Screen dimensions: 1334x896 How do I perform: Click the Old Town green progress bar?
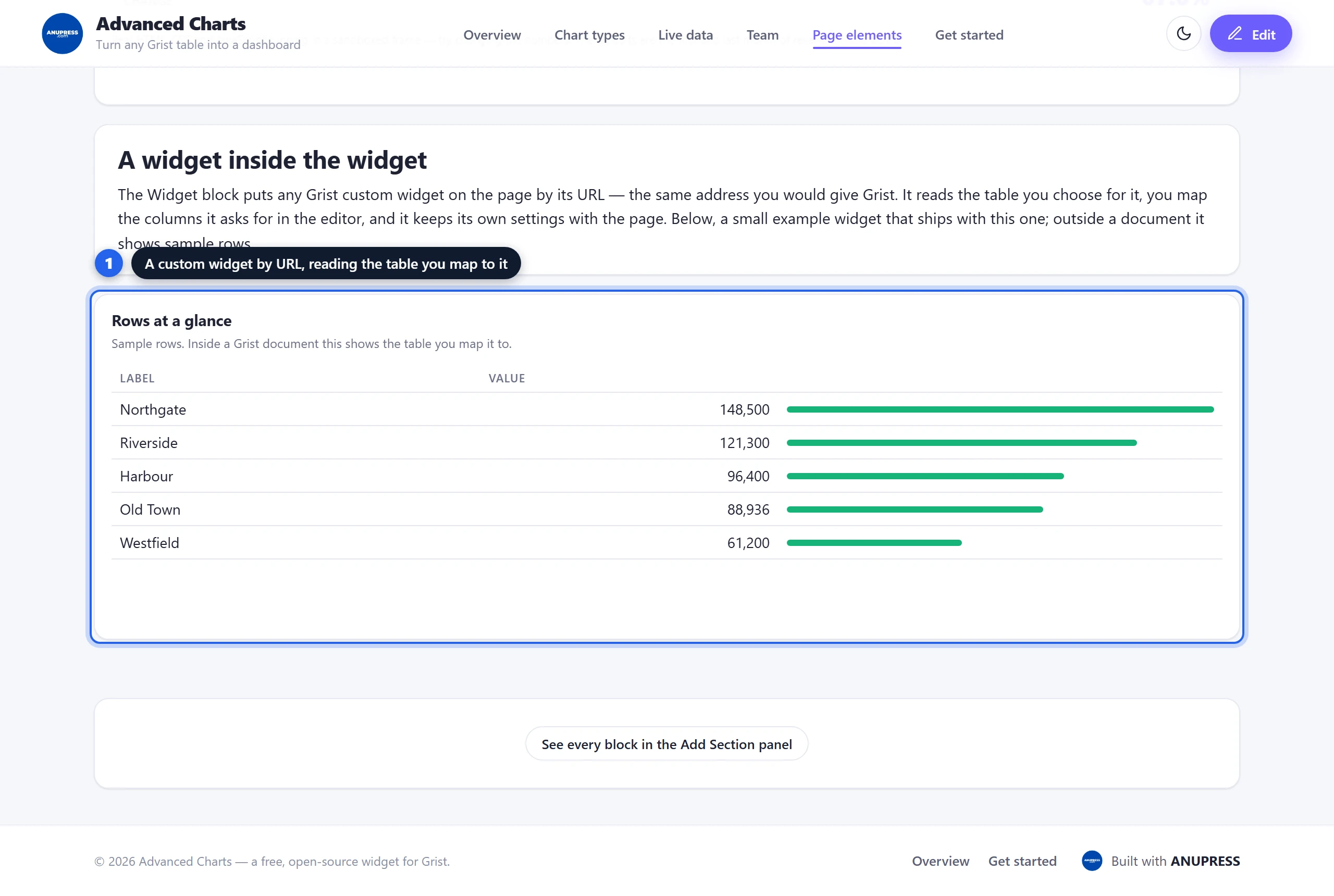(915, 509)
